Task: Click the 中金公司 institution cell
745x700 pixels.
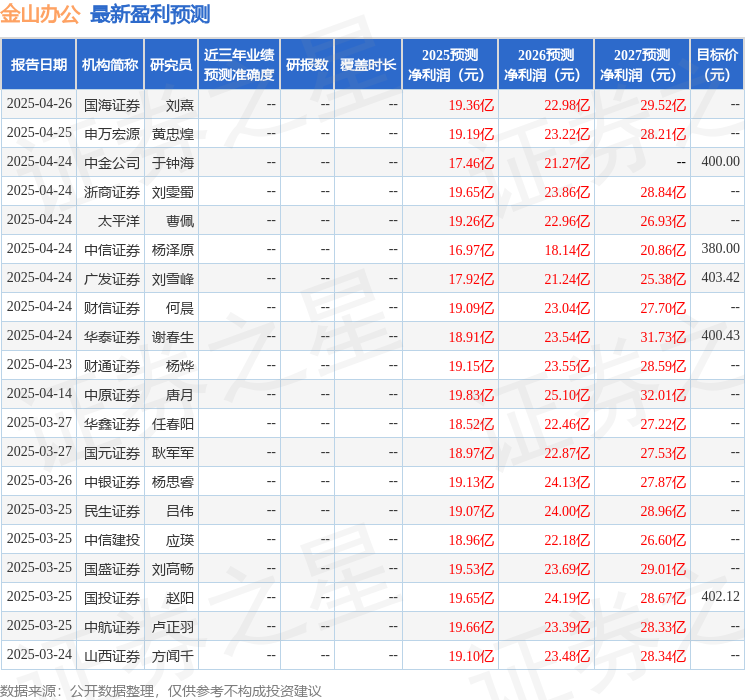Action: pyautogui.click(x=112, y=163)
